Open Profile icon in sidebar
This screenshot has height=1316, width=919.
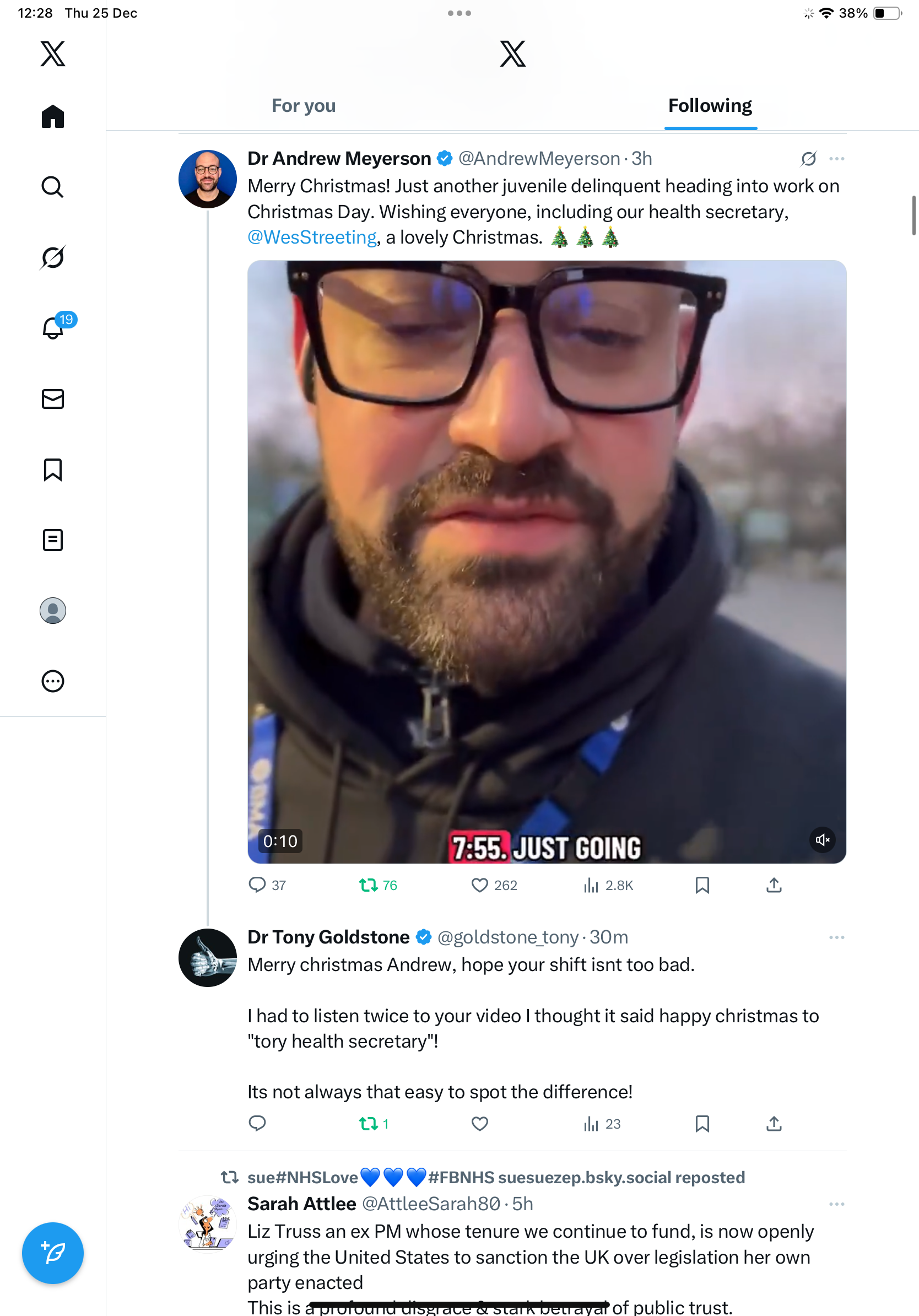click(53, 611)
